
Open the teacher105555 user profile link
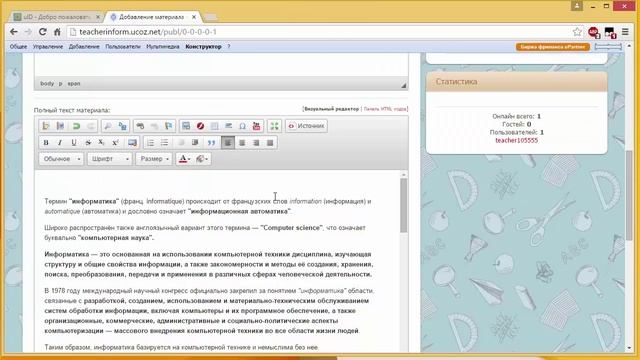(x=516, y=140)
